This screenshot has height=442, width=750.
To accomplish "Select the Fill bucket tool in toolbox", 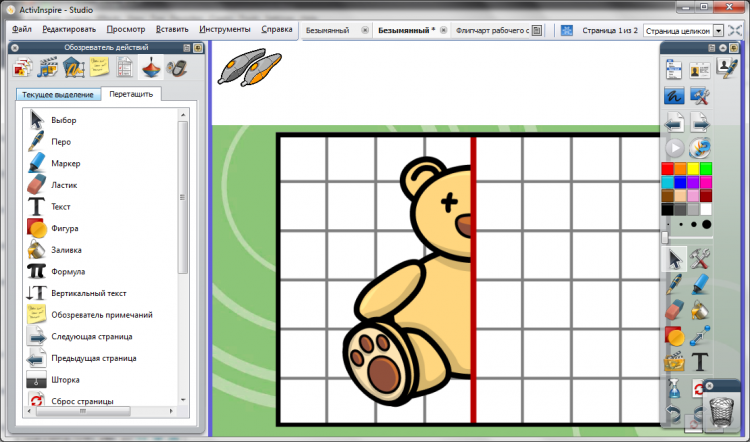I will click(700, 310).
